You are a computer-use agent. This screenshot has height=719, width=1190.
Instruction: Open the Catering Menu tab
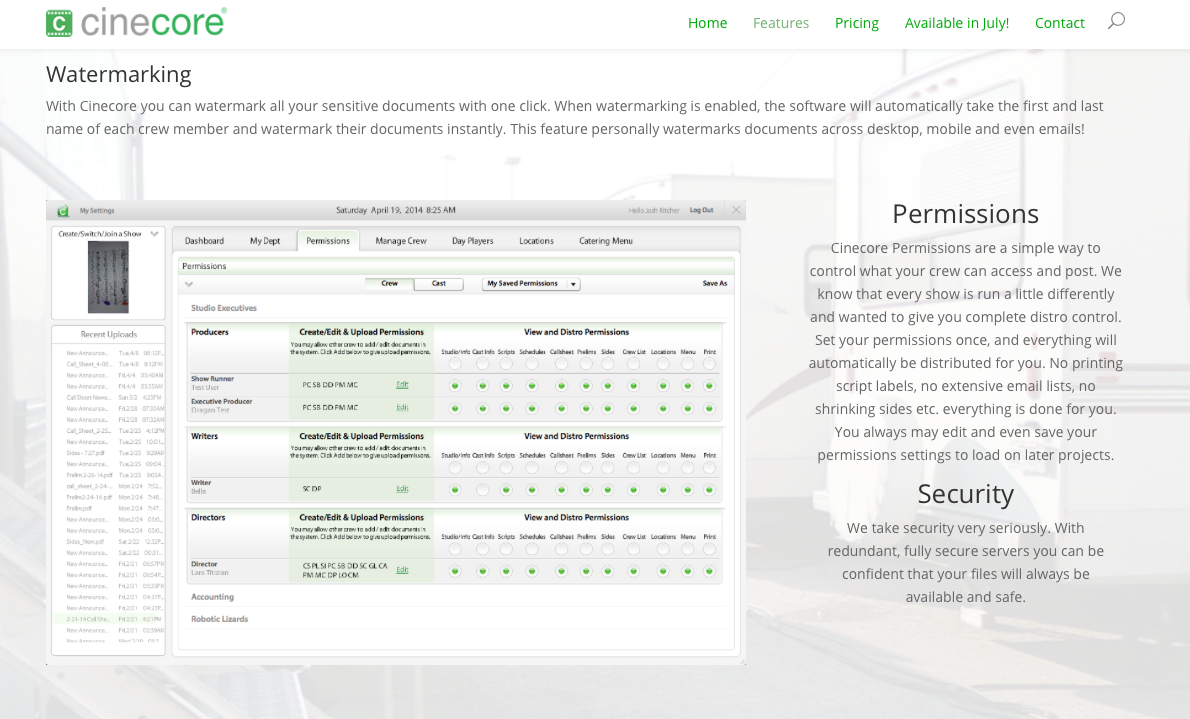606,241
